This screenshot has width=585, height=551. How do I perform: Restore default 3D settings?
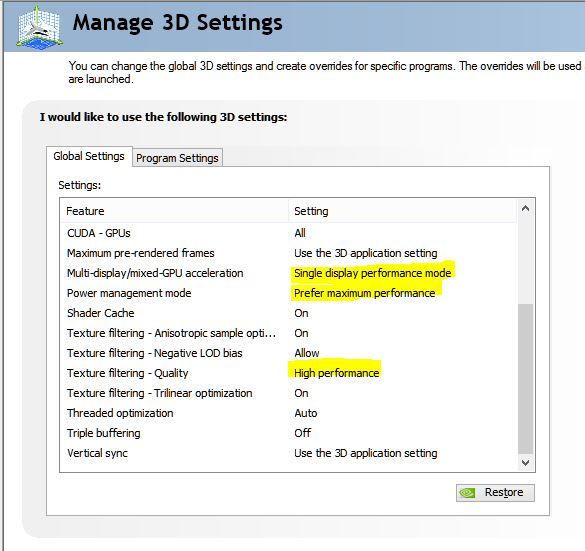coord(495,493)
